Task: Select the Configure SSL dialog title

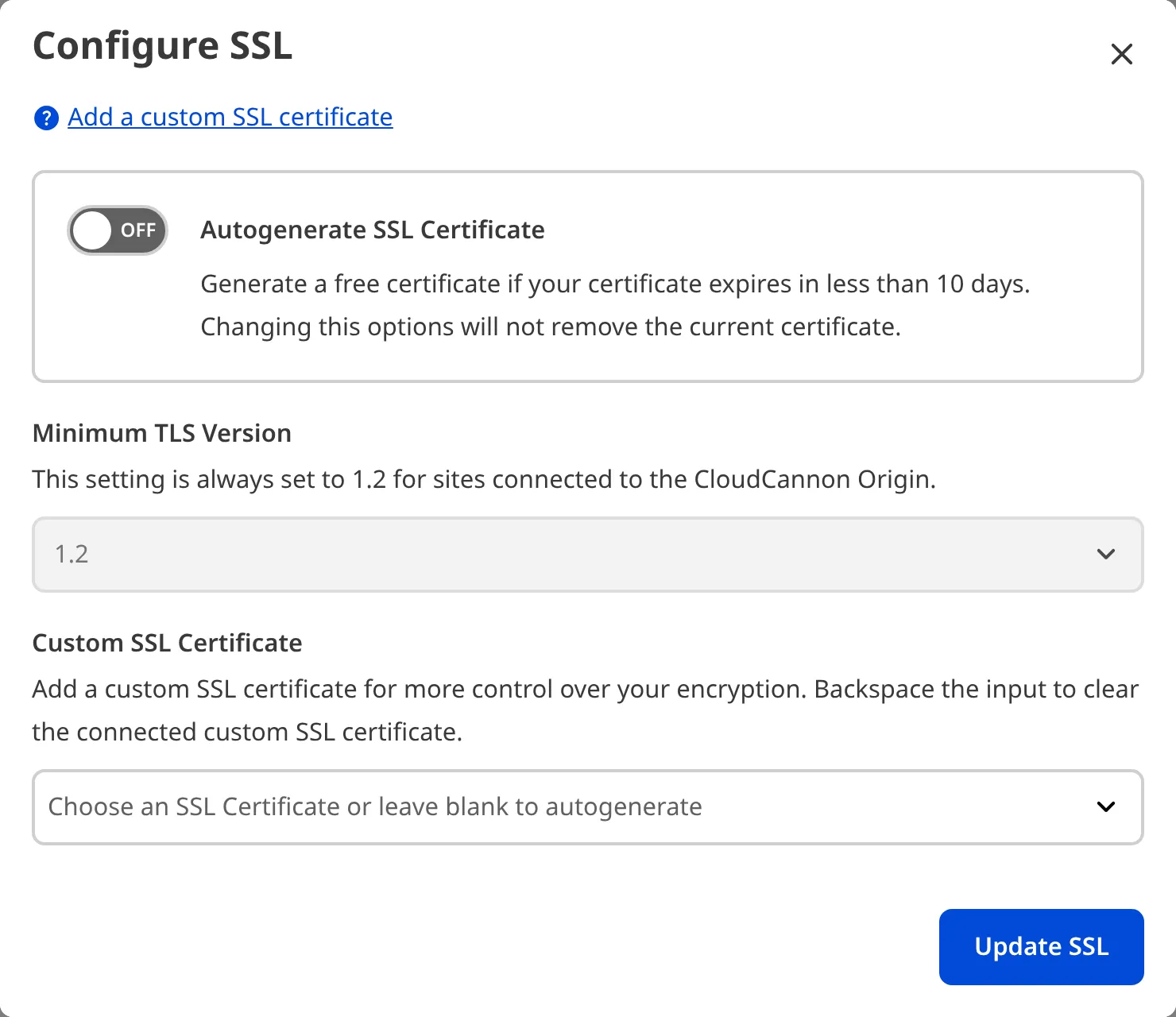Action: (x=162, y=46)
